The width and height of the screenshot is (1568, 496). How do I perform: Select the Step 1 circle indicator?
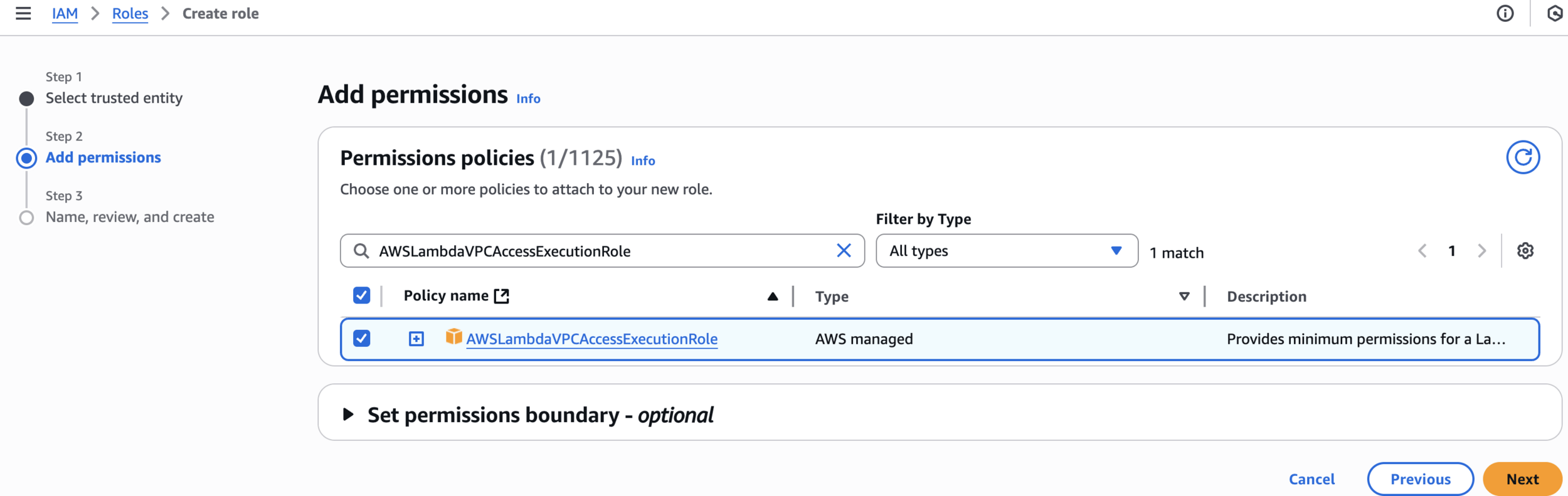tap(26, 98)
